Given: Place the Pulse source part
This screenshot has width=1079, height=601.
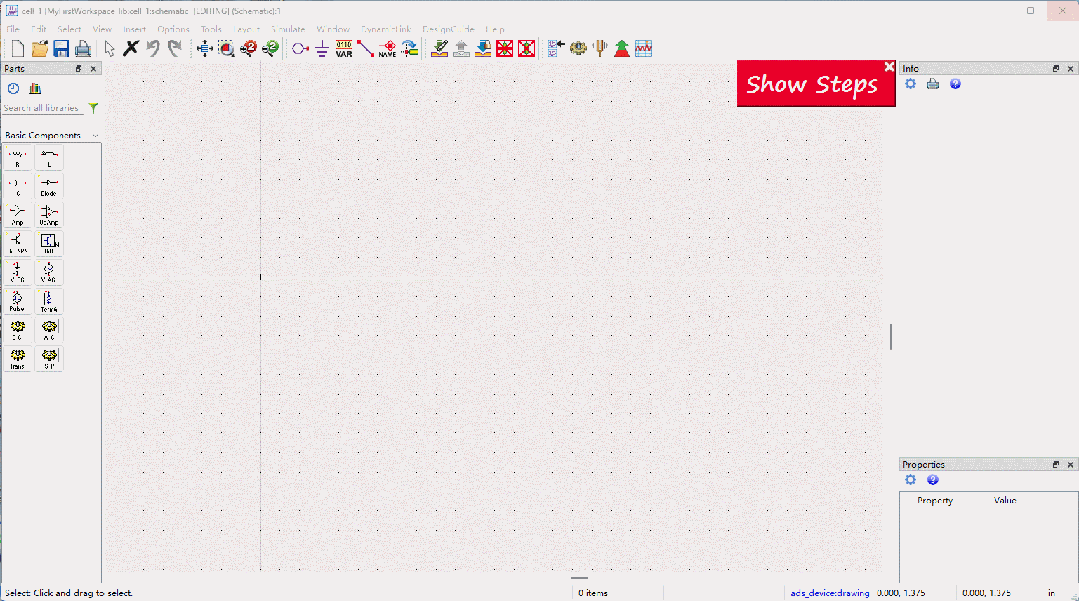Looking at the screenshot, I should [x=18, y=302].
